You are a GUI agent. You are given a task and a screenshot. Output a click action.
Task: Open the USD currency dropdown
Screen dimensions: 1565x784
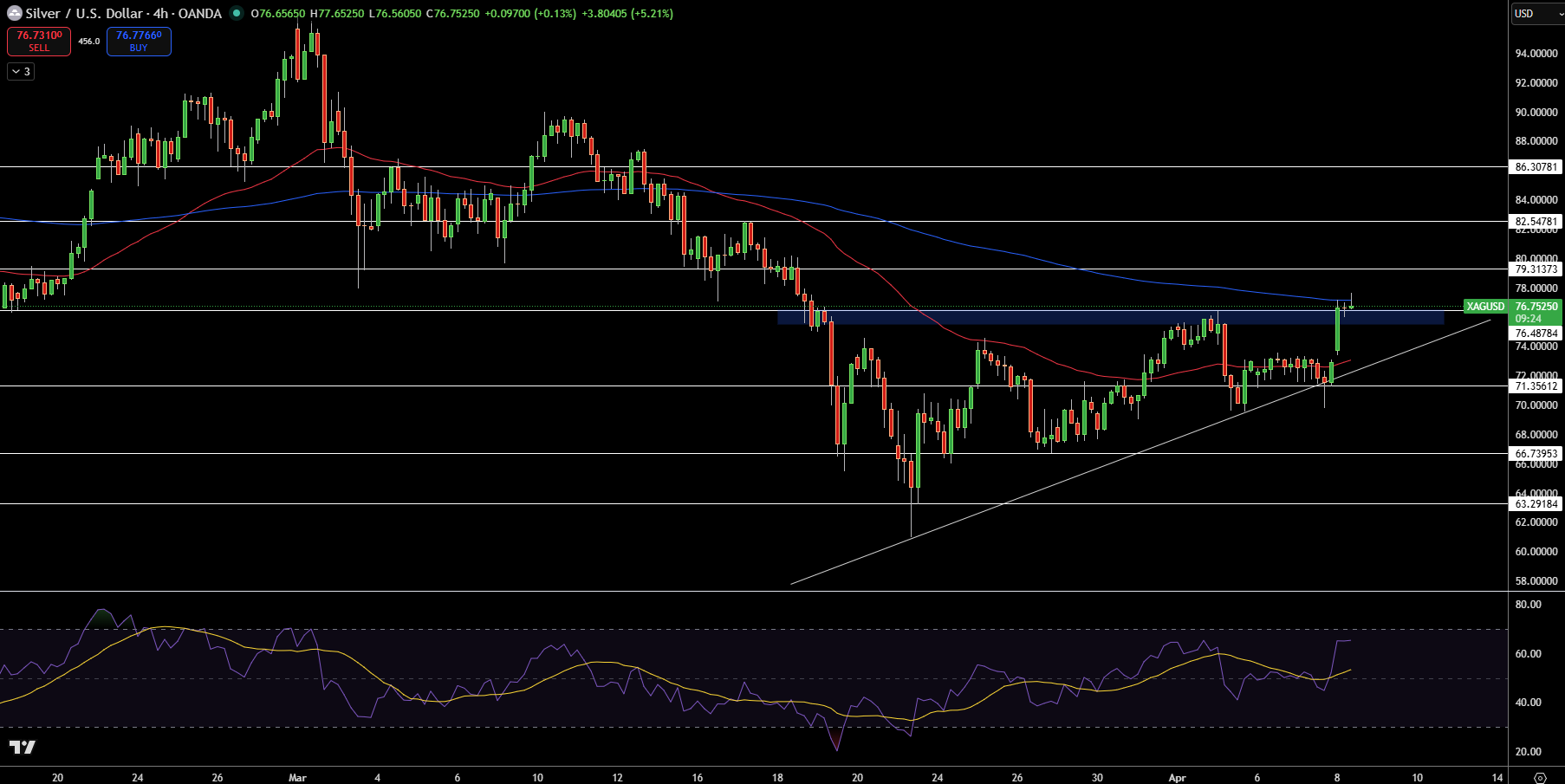pos(1537,13)
